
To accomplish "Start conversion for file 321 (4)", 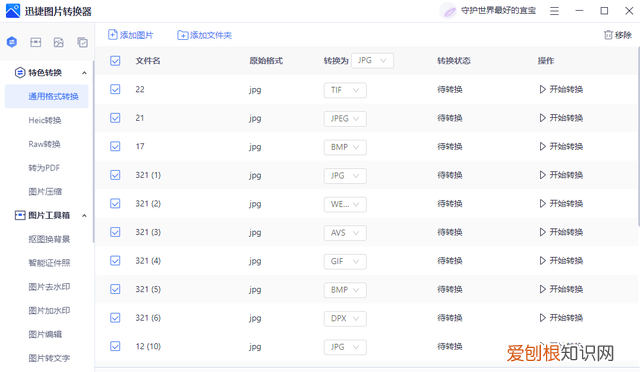I will 561,261.
